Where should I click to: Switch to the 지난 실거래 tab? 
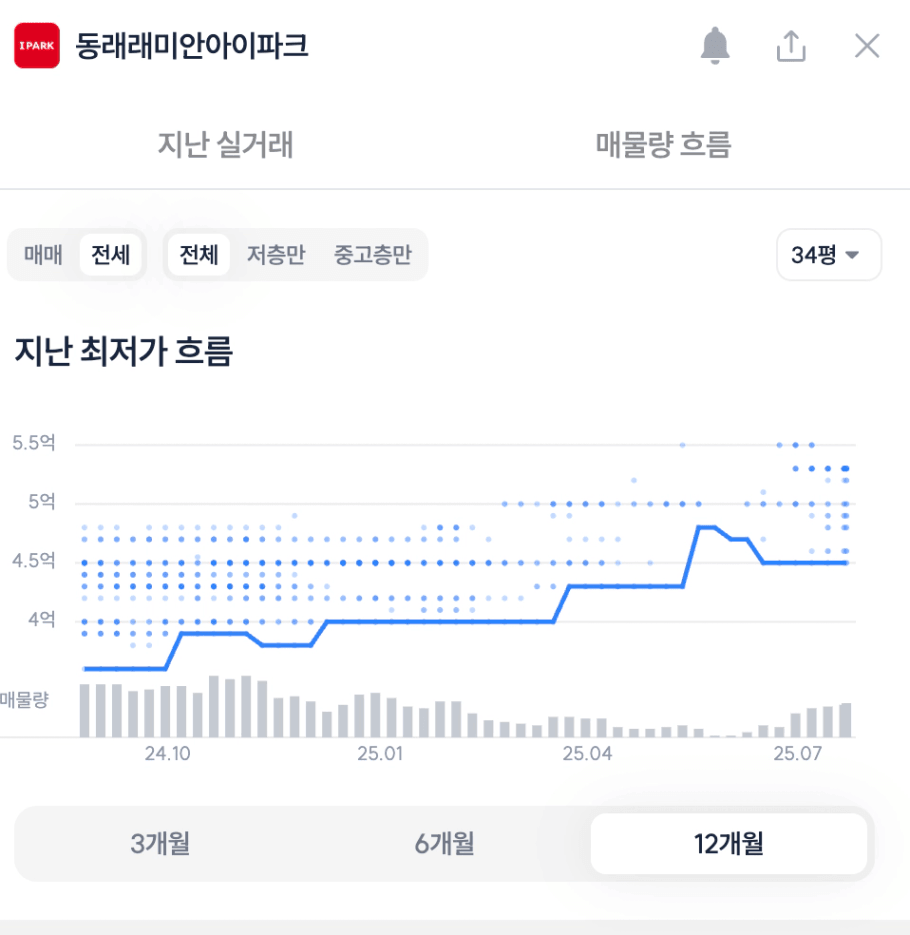pyautogui.click(x=225, y=144)
